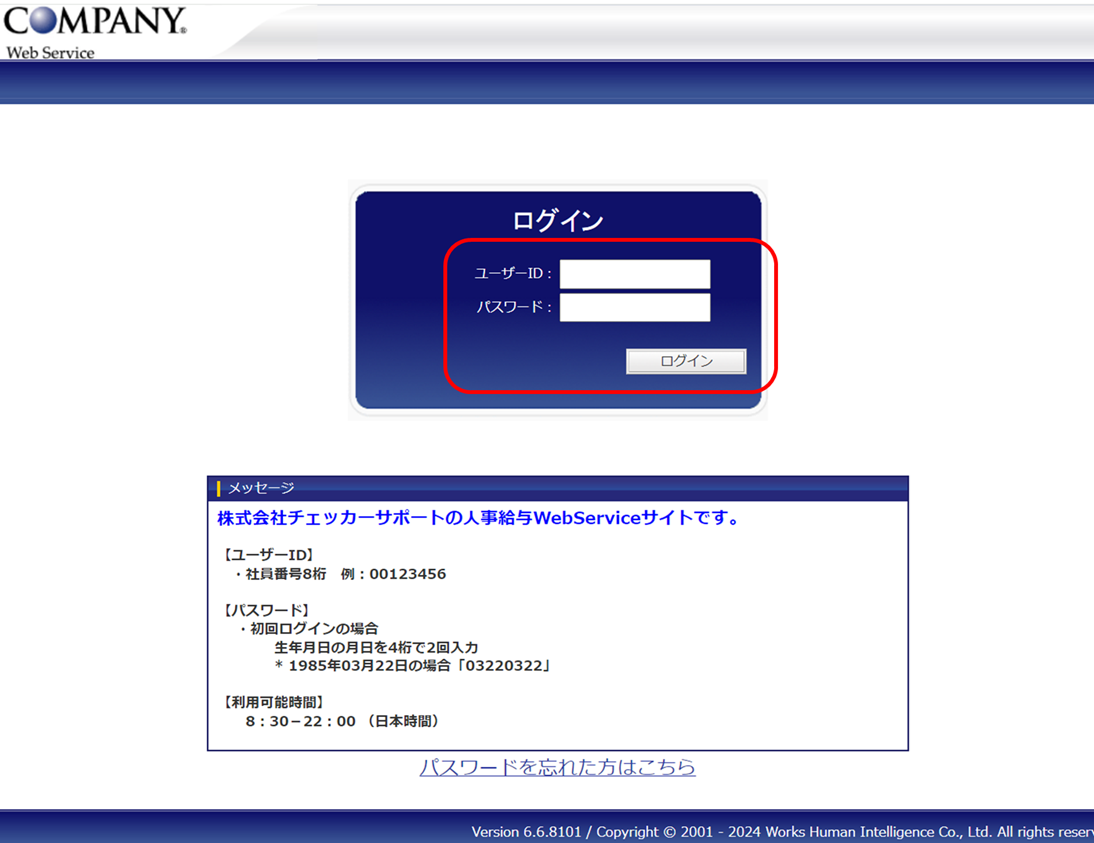The width and height of the screenshot is (1094, 843).
Task: Focus the ユーザーID input field
Action: (x=634, y=274)
